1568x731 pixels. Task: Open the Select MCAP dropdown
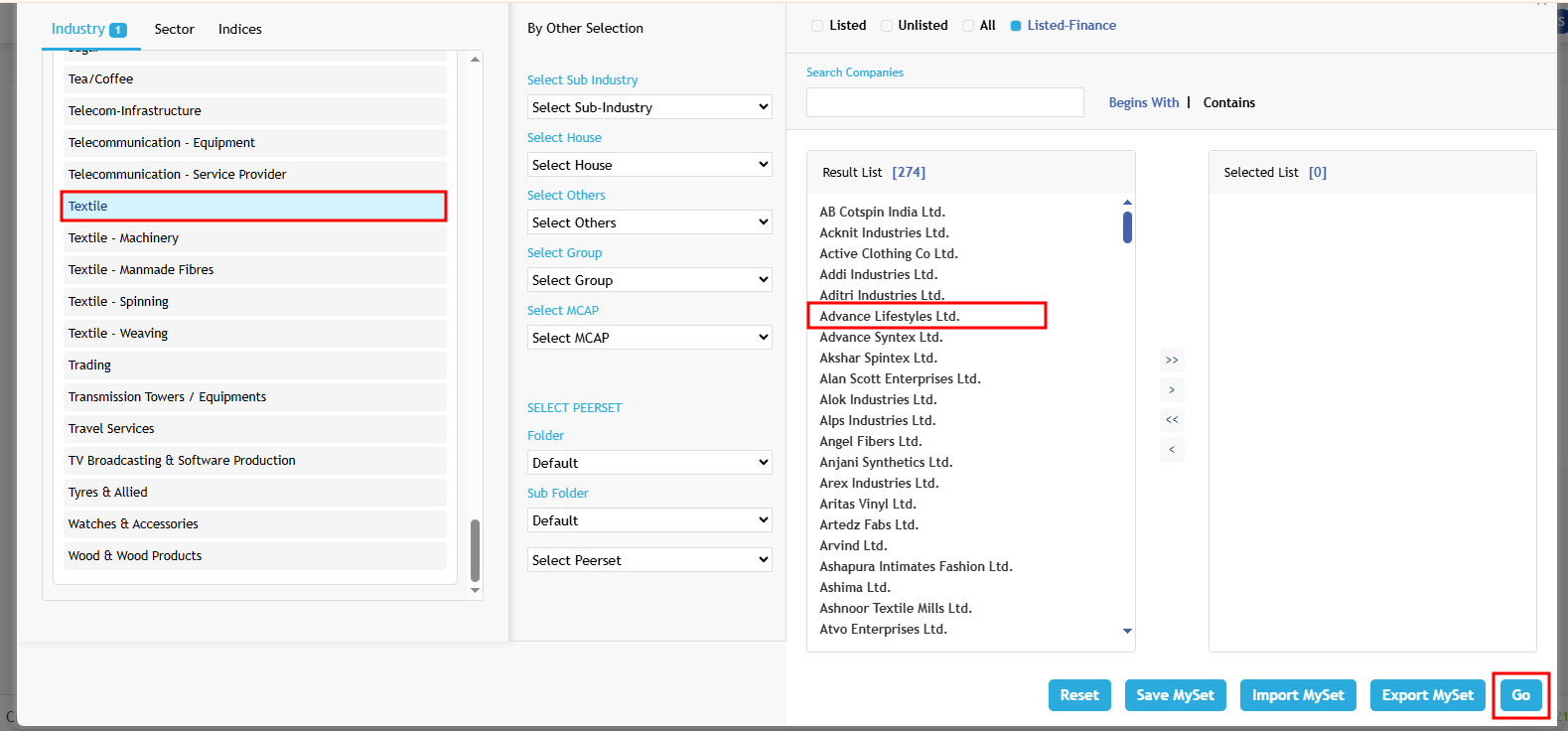click(x=649, y=338)
